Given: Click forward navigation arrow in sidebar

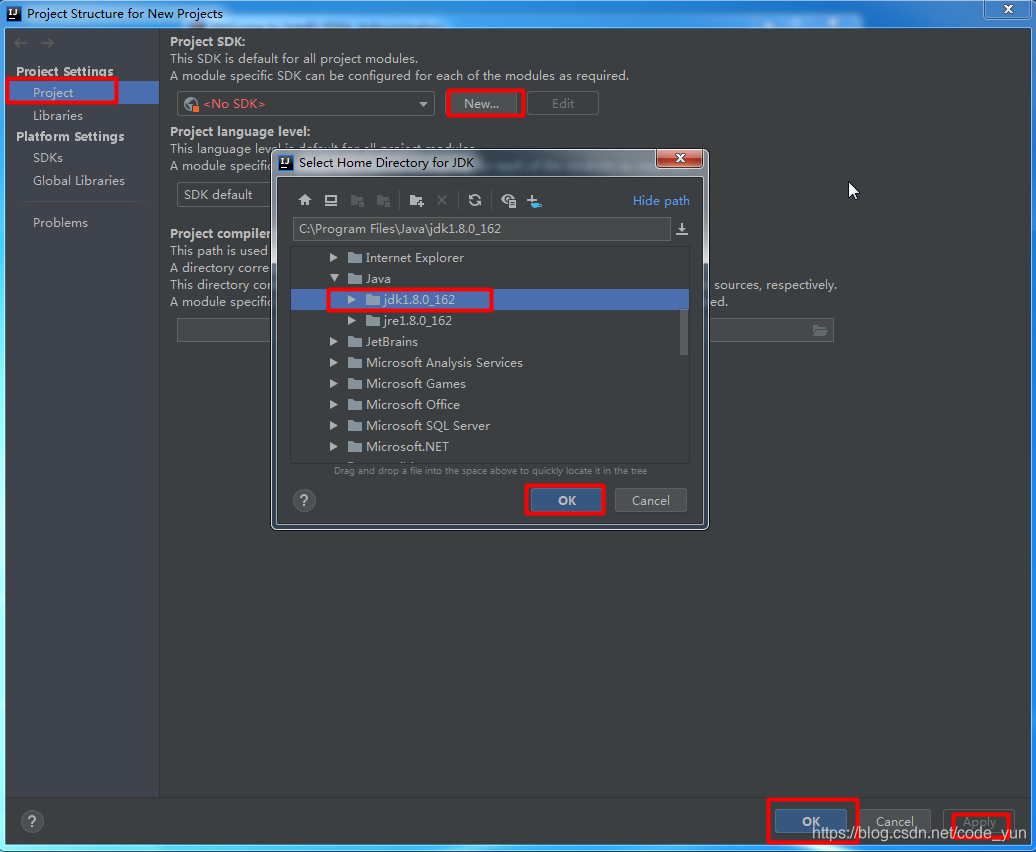Looking at the screenshot, I should (x=47, y=43).
